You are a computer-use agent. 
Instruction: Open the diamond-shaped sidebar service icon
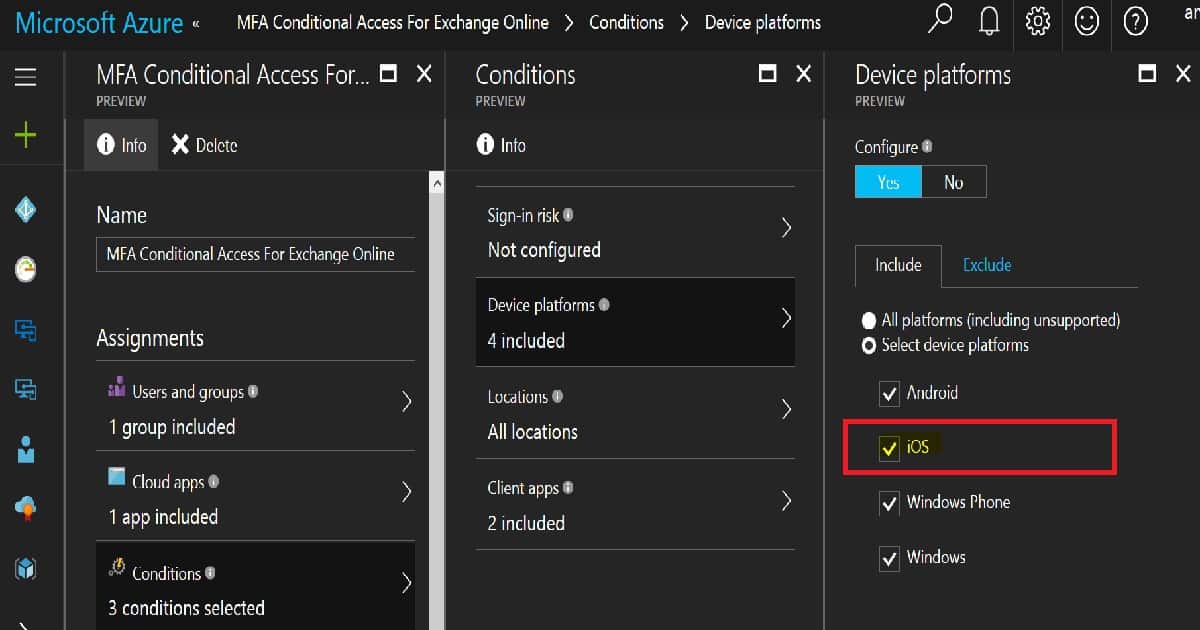pyautogui.click(x=26, y=208)
